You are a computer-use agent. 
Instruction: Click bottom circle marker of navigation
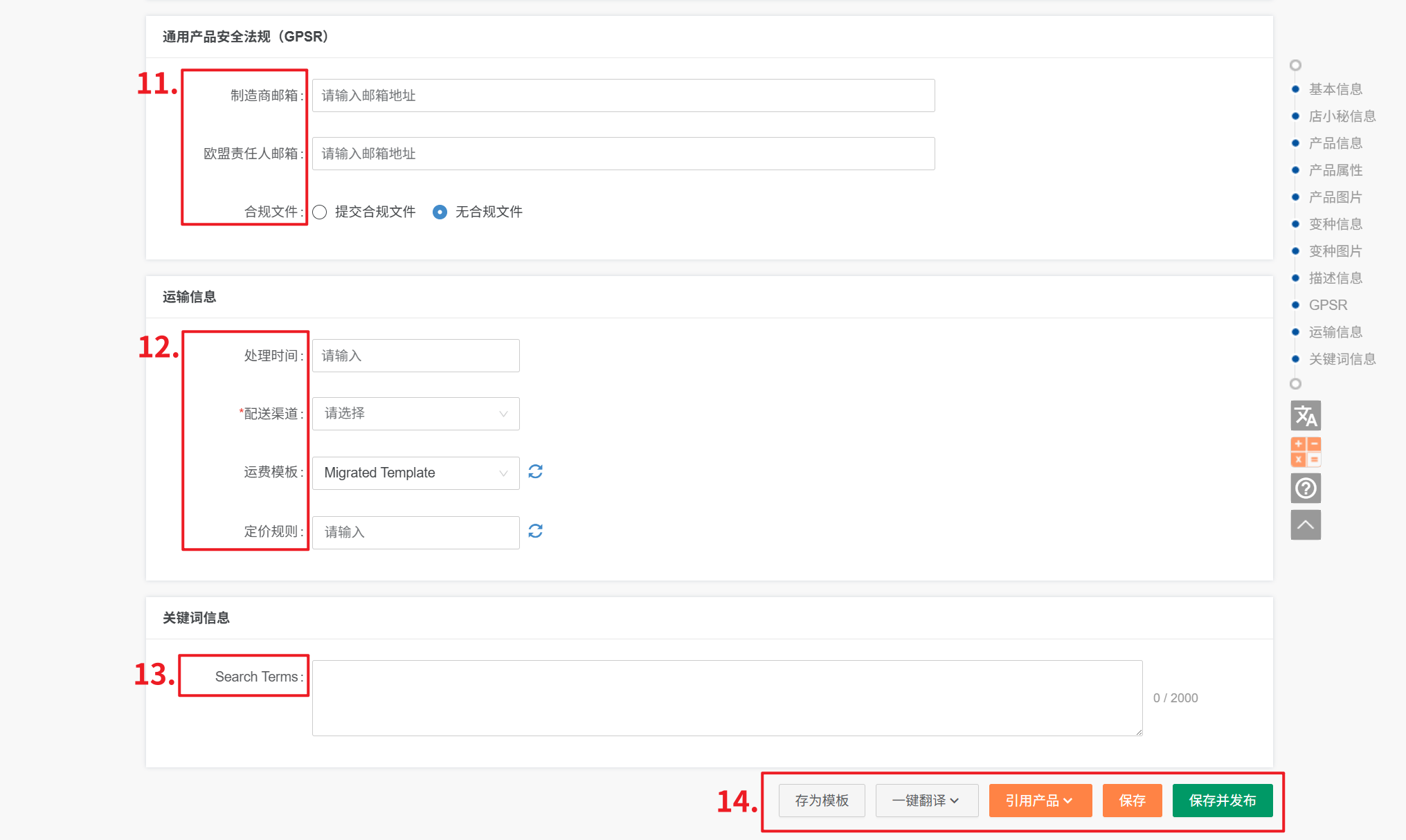pyautogui.click(x=1295, y=384)
